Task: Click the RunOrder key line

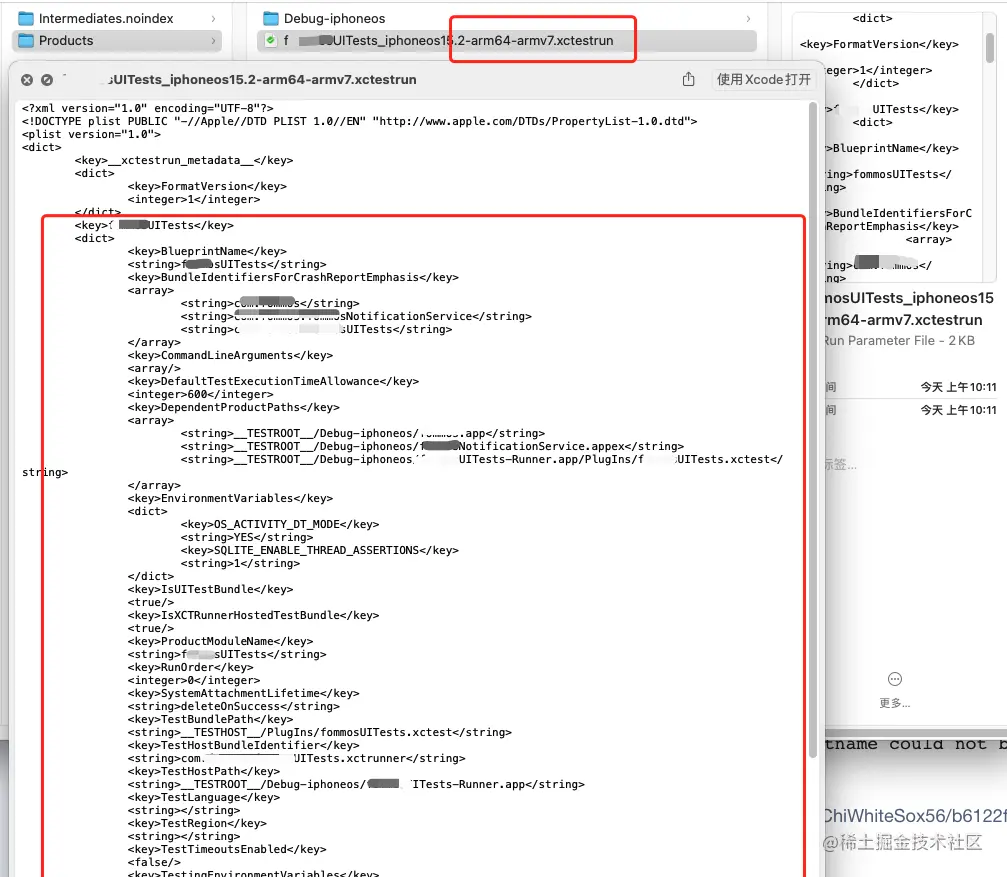Action: [x=190, y=667]
